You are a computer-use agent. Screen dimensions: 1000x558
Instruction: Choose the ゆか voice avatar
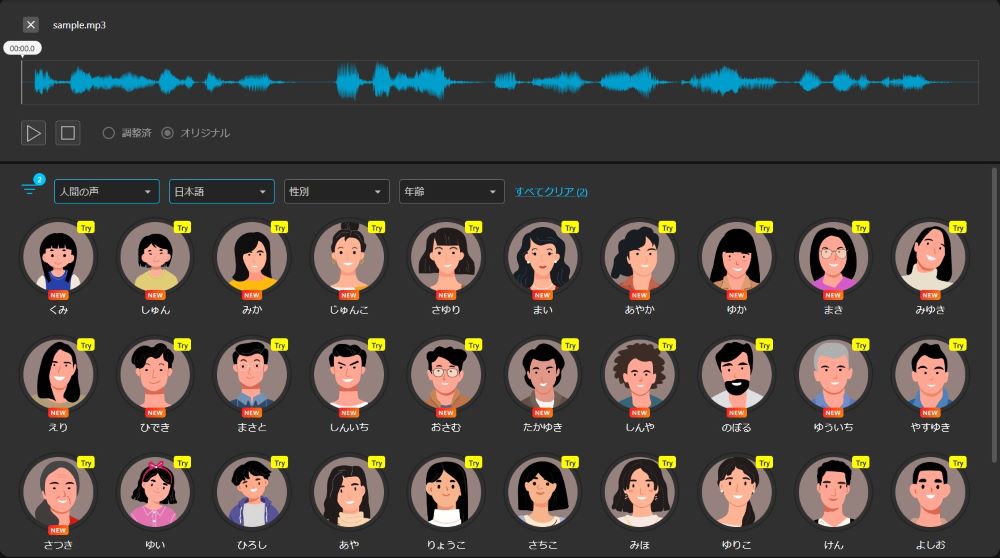(x=737, y=256)
